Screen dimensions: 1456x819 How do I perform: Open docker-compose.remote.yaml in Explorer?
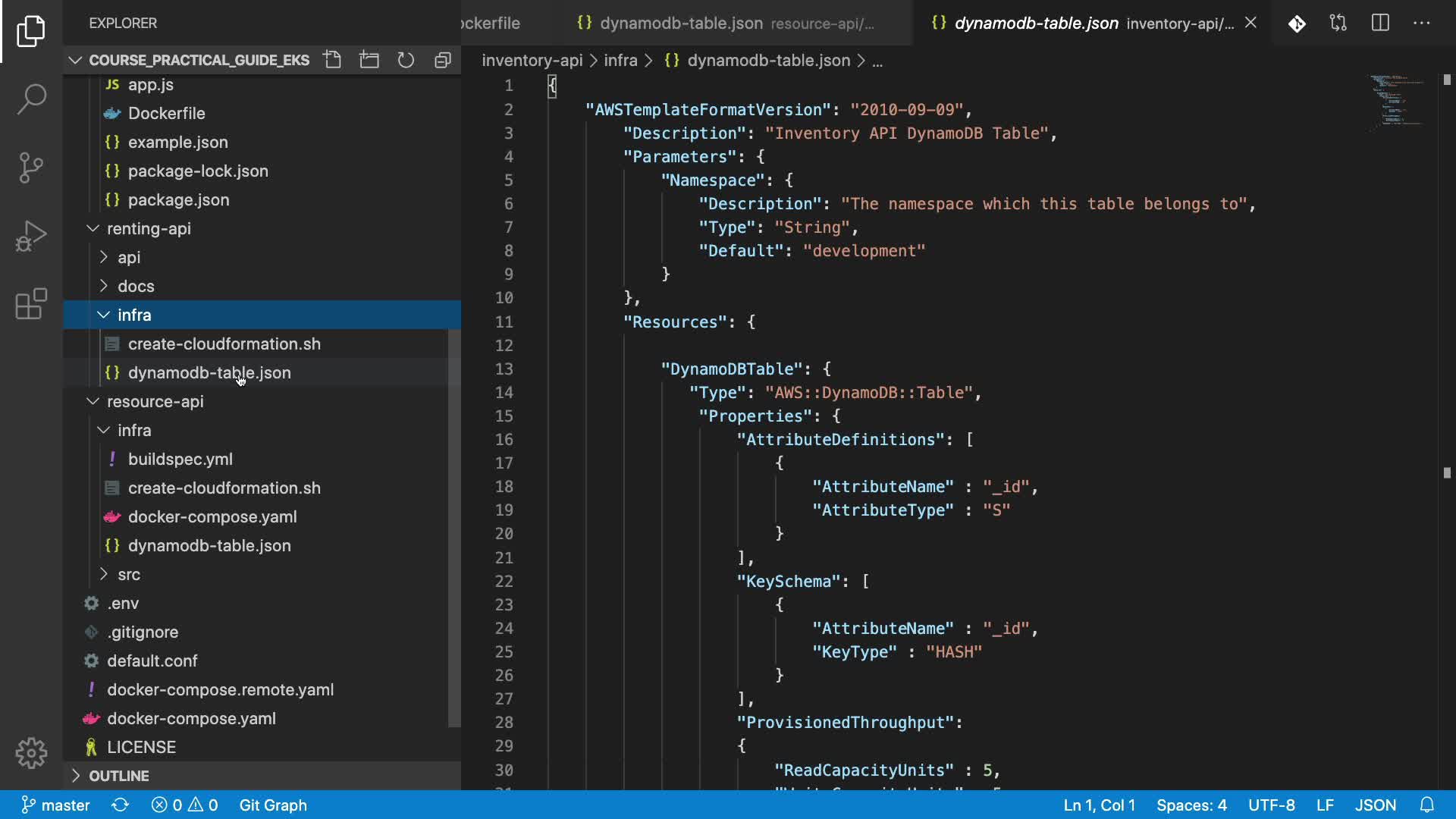[x=220, y=689]
